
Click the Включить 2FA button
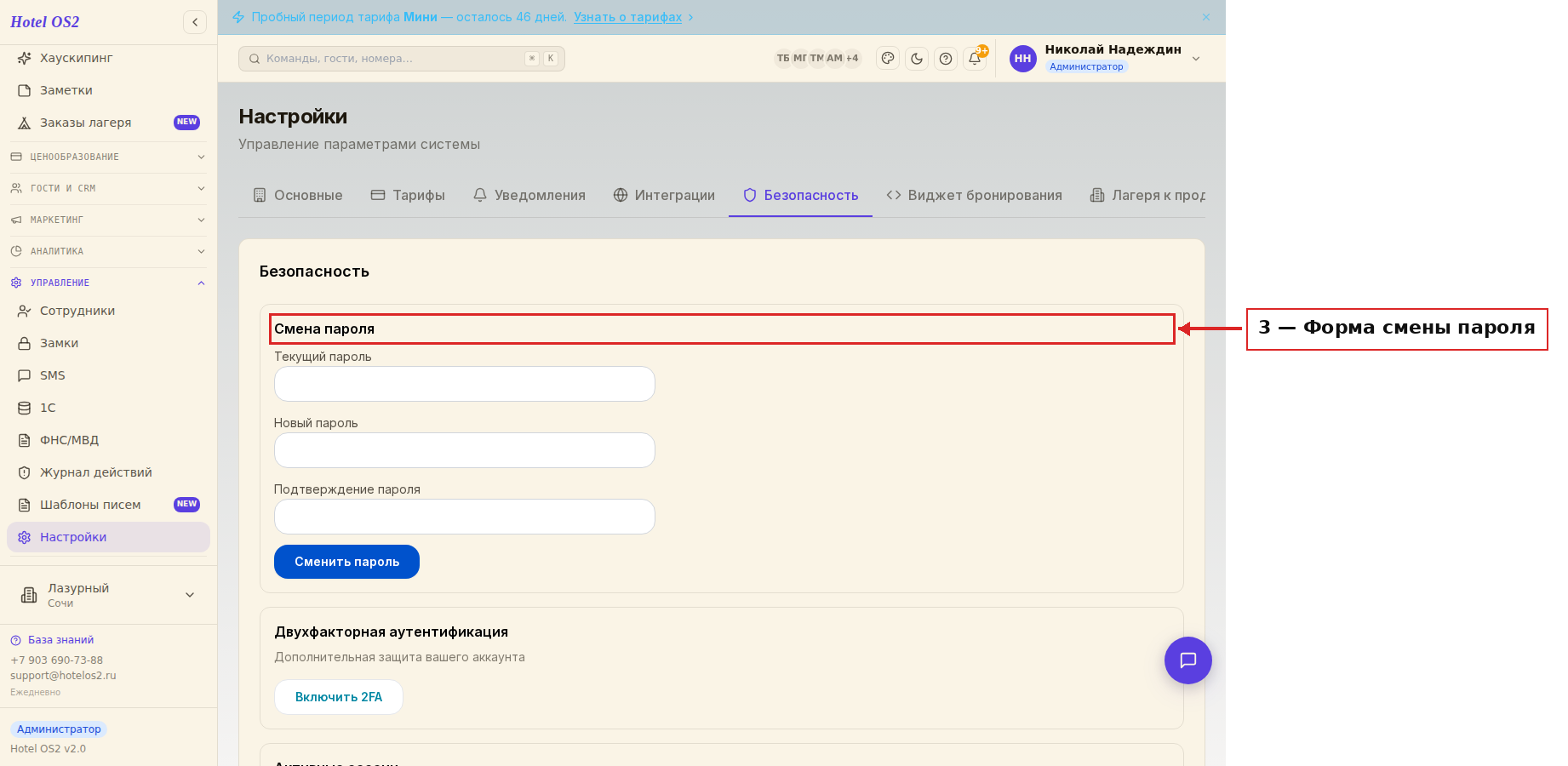point(339,697)
